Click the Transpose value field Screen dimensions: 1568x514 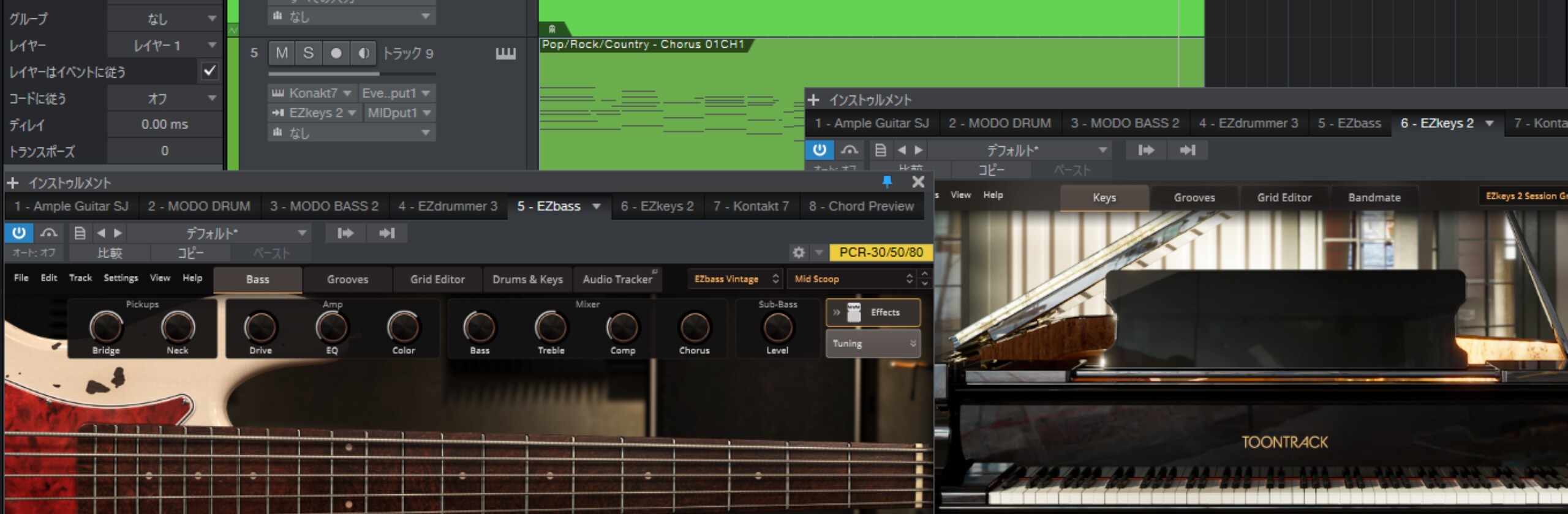pos(164,151)
